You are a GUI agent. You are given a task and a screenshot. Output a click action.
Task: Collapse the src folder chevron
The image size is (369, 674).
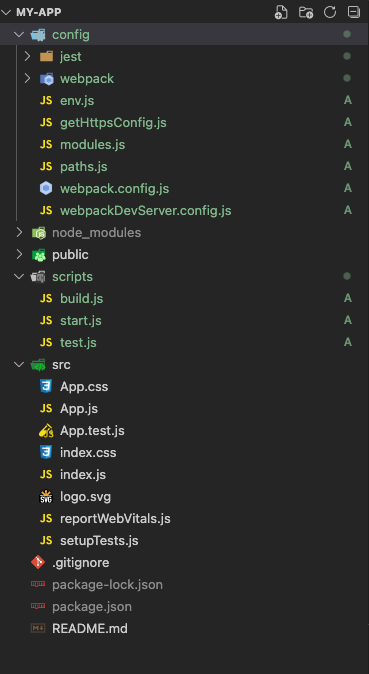point(19,365)
